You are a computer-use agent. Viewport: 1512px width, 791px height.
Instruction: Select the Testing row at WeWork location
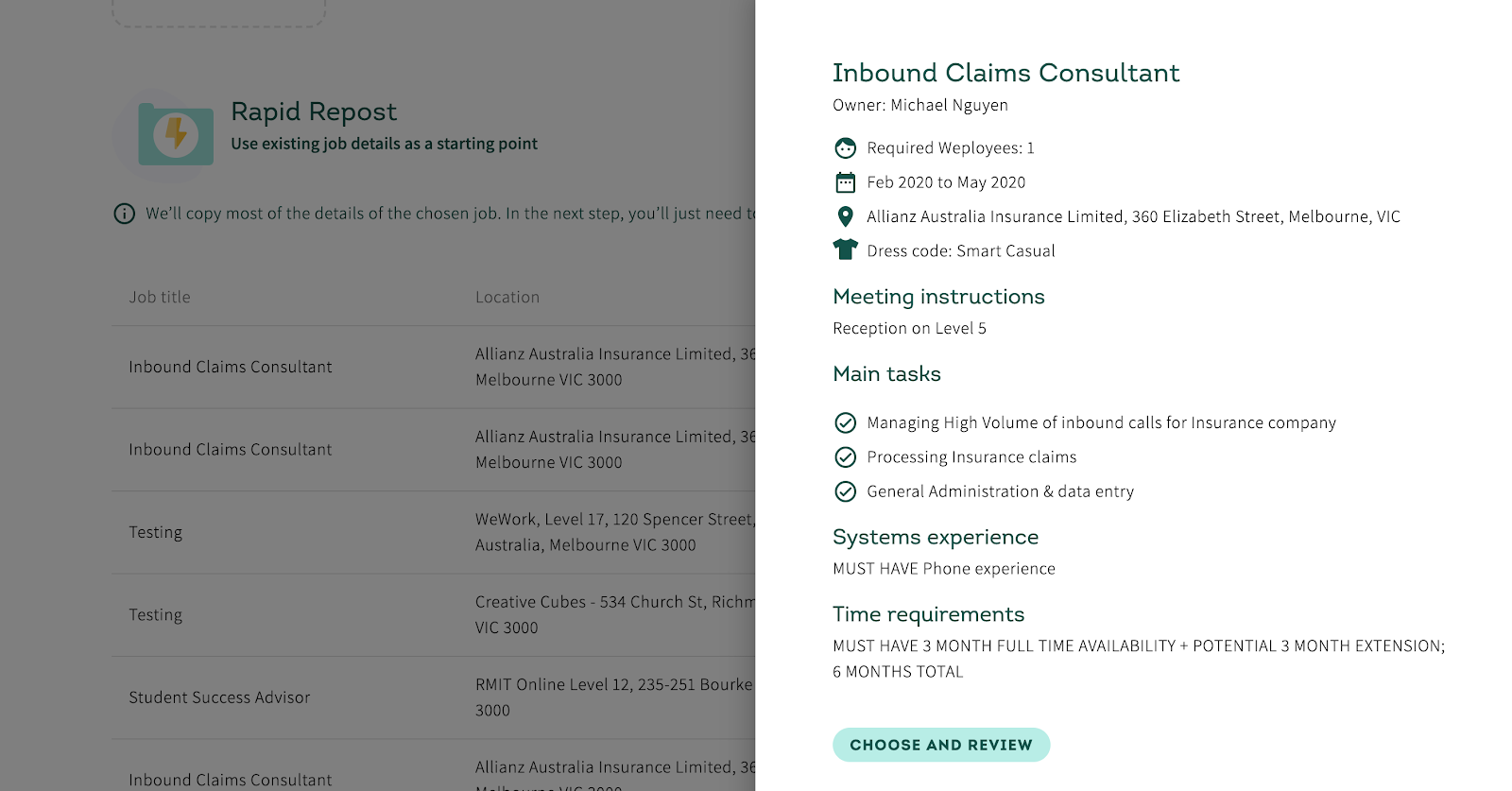[434, 532]
